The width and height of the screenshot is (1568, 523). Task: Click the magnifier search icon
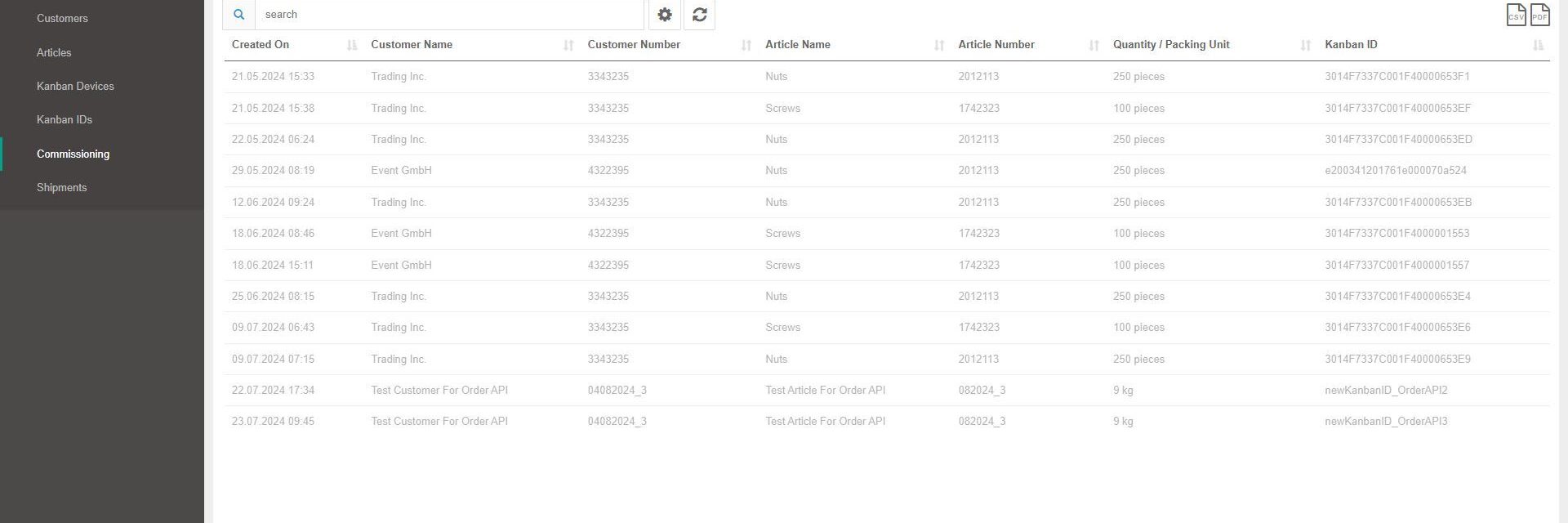coord(238,15)
